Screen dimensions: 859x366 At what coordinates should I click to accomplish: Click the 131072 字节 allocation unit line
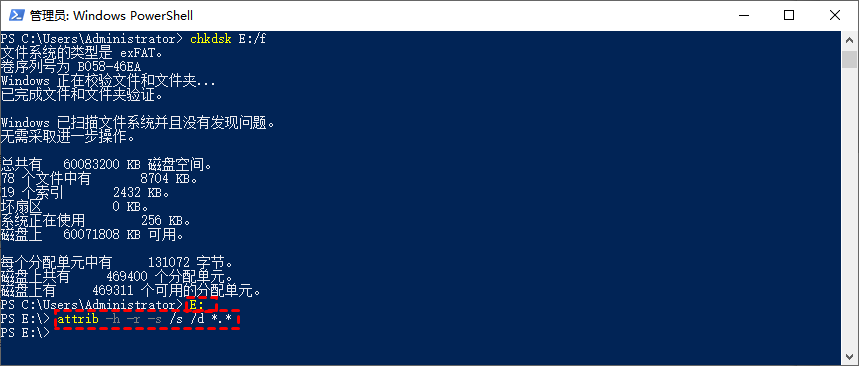click(x=117, y=262)
